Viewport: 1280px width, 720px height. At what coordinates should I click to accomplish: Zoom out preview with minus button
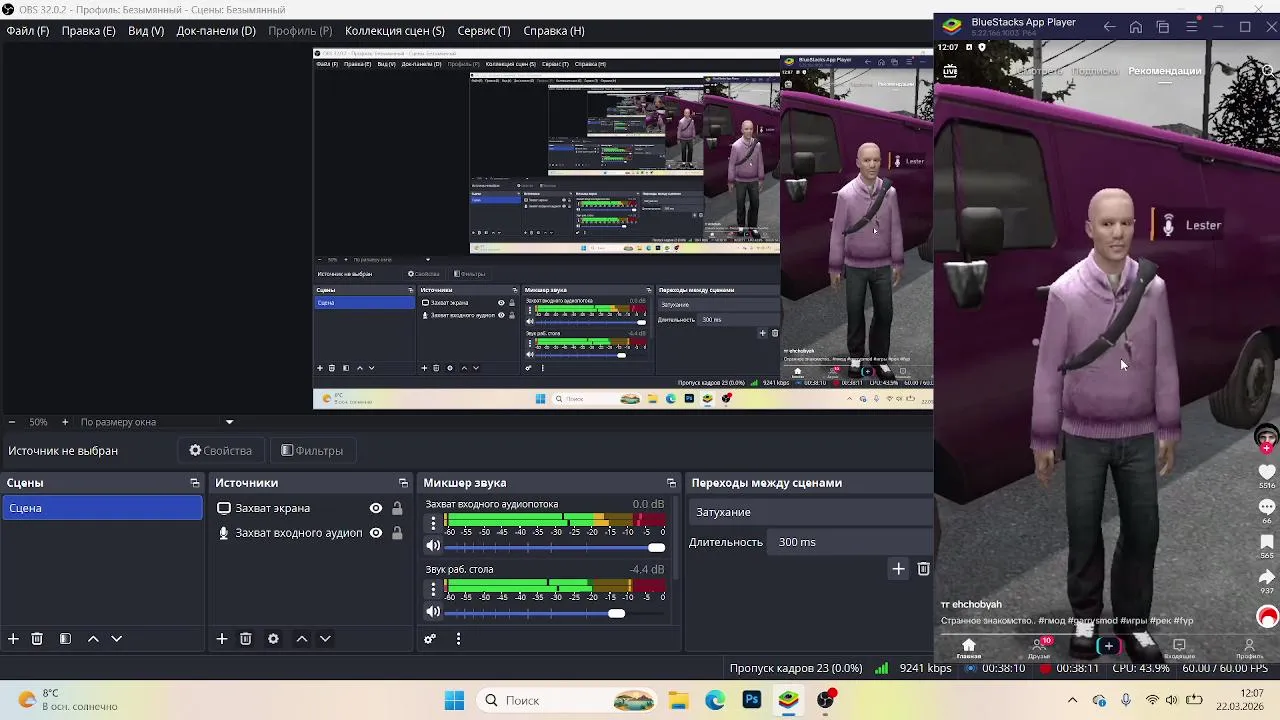point(11,422)
